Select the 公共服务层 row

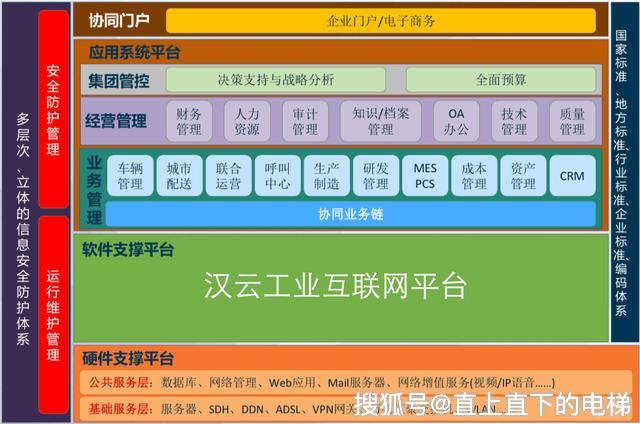356,382
